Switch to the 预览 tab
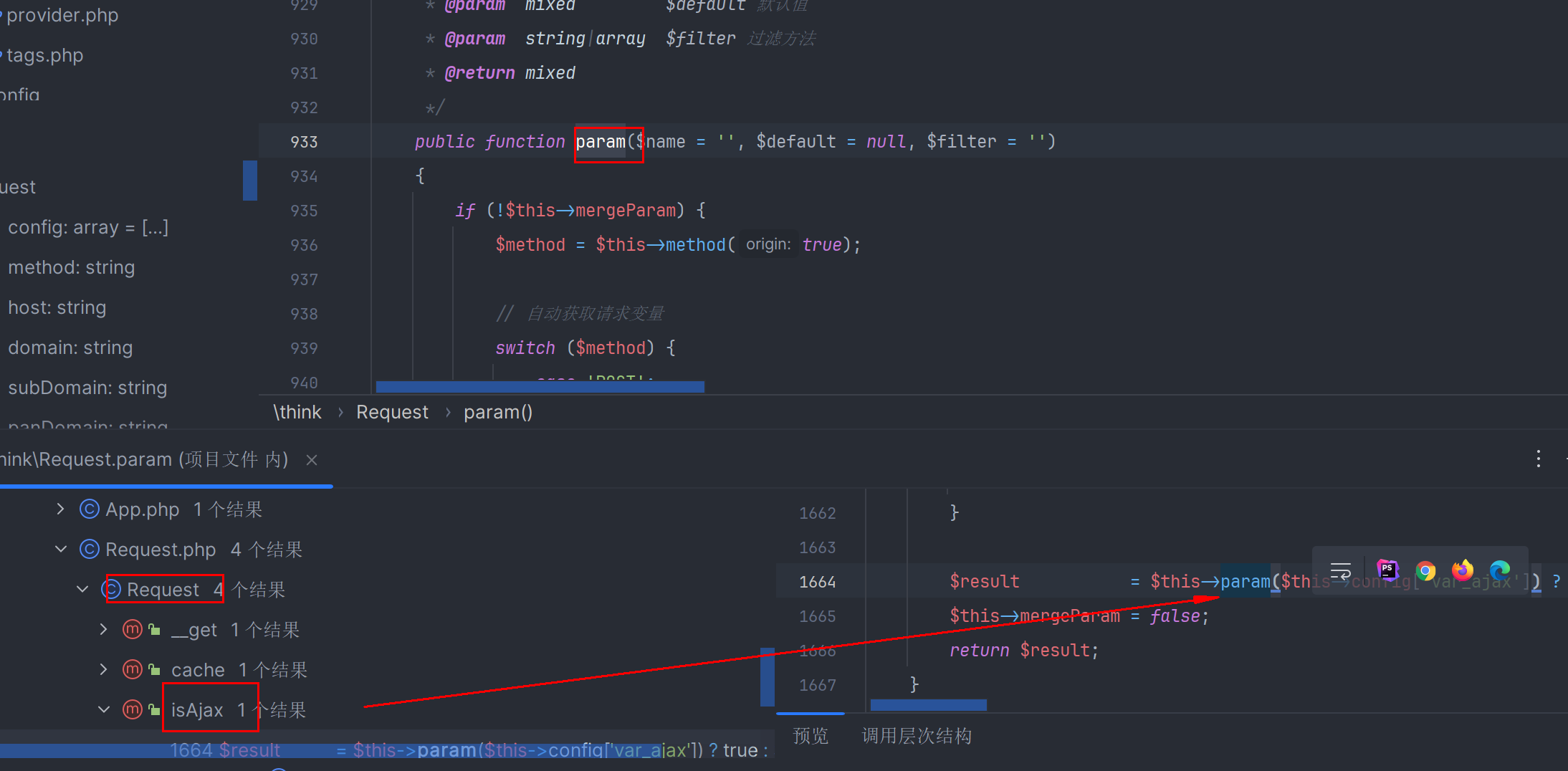The image size is (1568, 771). (811, 736)
